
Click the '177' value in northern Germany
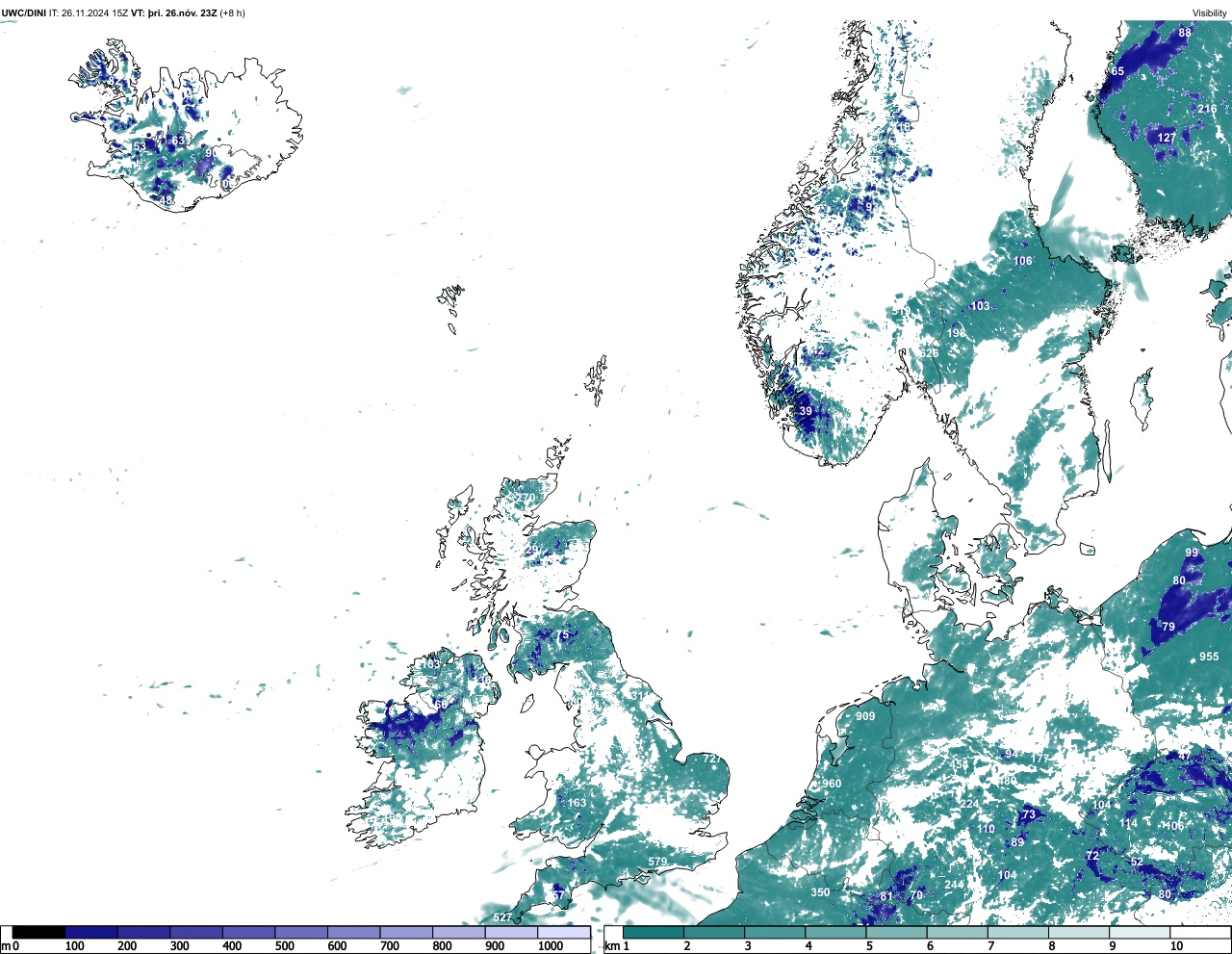tap(1039, 759)
